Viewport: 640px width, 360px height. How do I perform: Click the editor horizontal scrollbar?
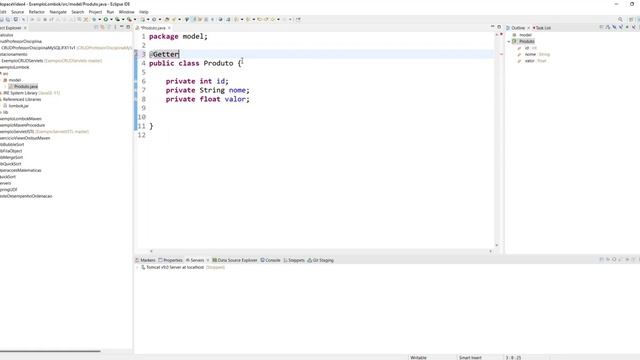(x=320, y=251)
